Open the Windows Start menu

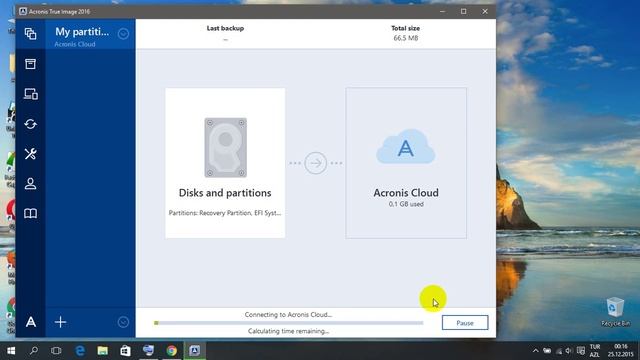point(11,351)
